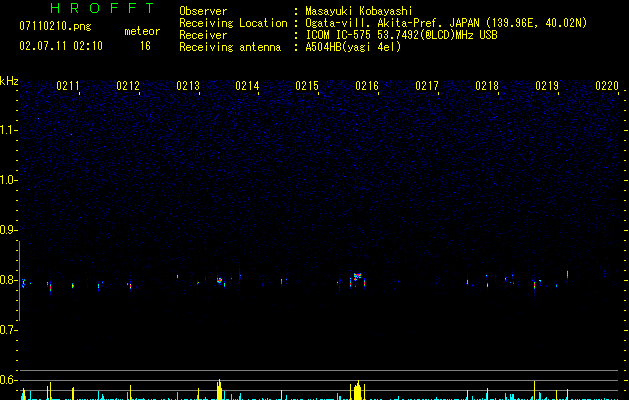Click the Ogata-vill. Akita-Pref. JAPAN location text
Screen dimensions: 629x400
click(x=393, y=23)
